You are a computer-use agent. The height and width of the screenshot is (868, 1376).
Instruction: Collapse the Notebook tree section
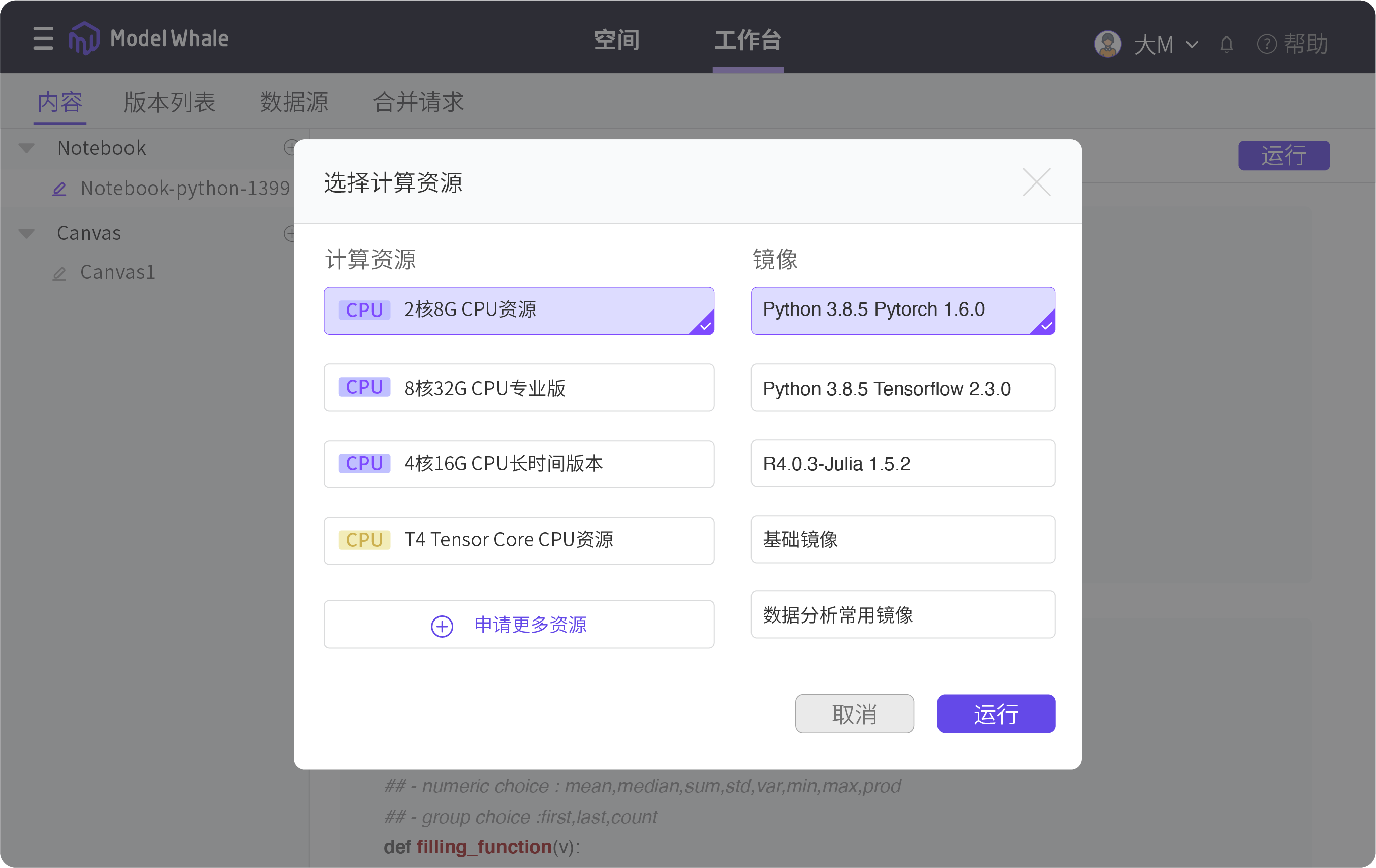tap(26, 148)
